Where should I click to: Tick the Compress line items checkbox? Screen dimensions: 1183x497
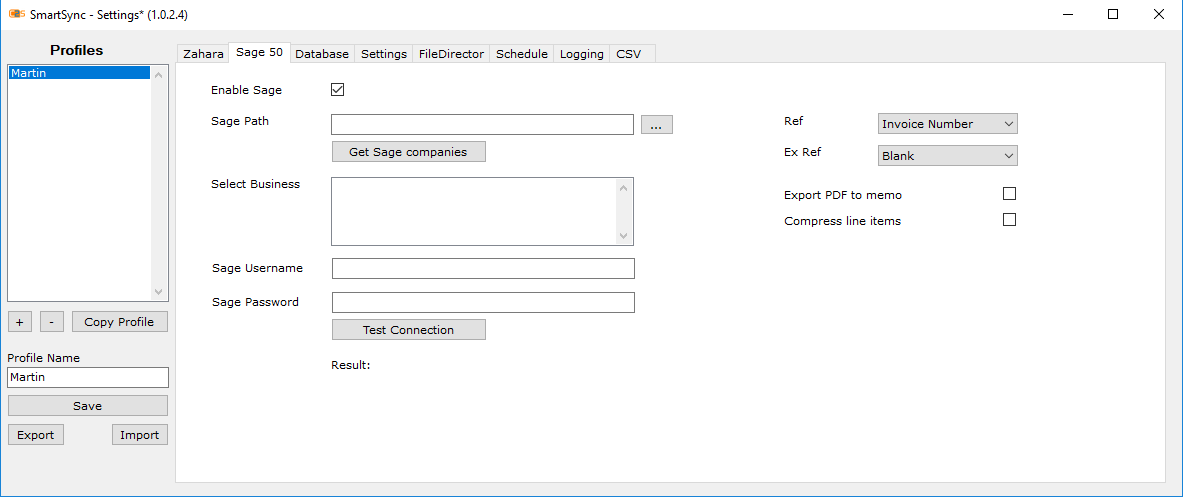1009,220
